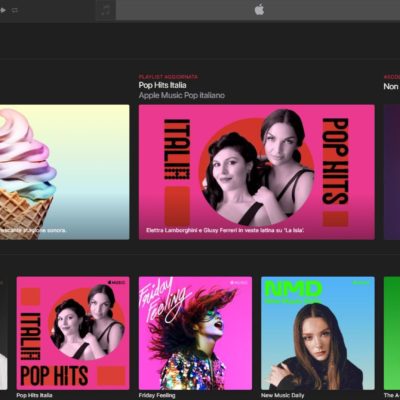Click the Apple Music badge on the Pop Hits cover

click(116, 282)
